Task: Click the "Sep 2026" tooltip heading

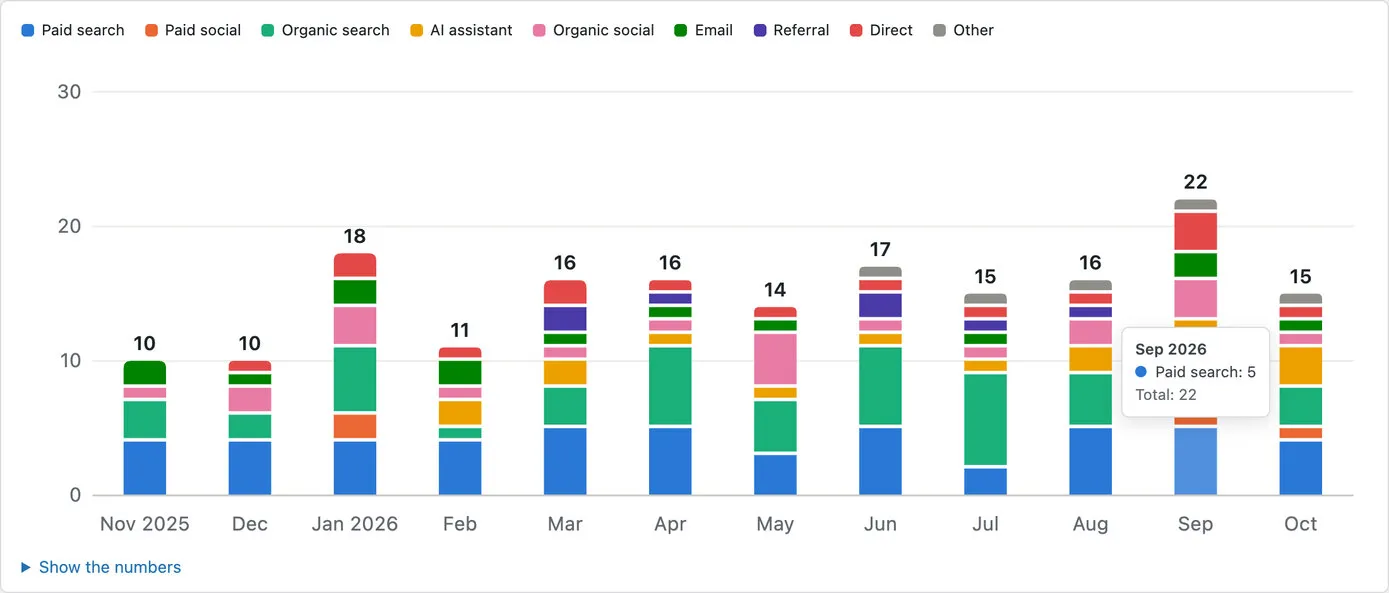Action: click(1171, 349)
